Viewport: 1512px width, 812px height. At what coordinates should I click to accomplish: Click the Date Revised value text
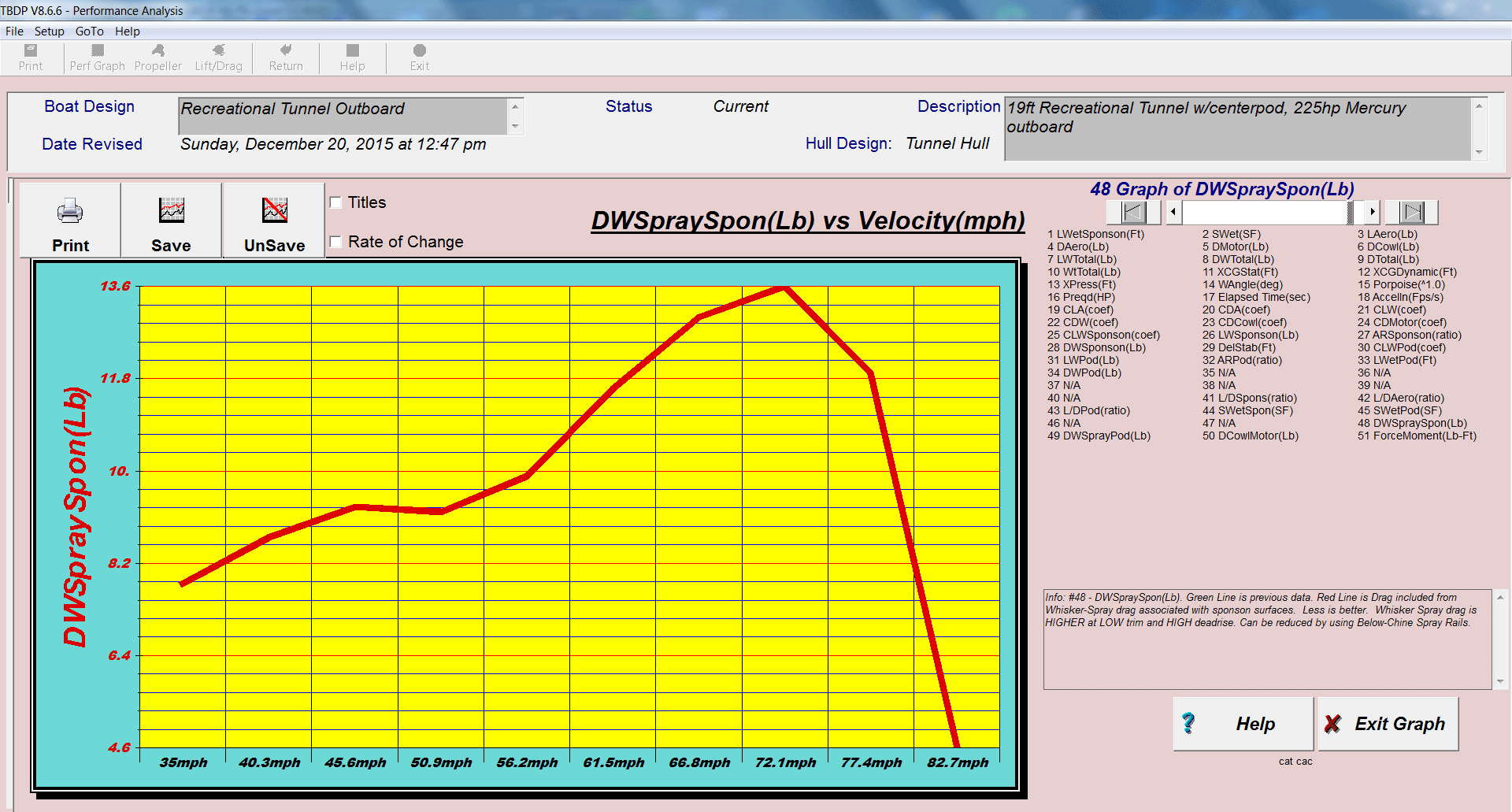click(x=333, y=144)
